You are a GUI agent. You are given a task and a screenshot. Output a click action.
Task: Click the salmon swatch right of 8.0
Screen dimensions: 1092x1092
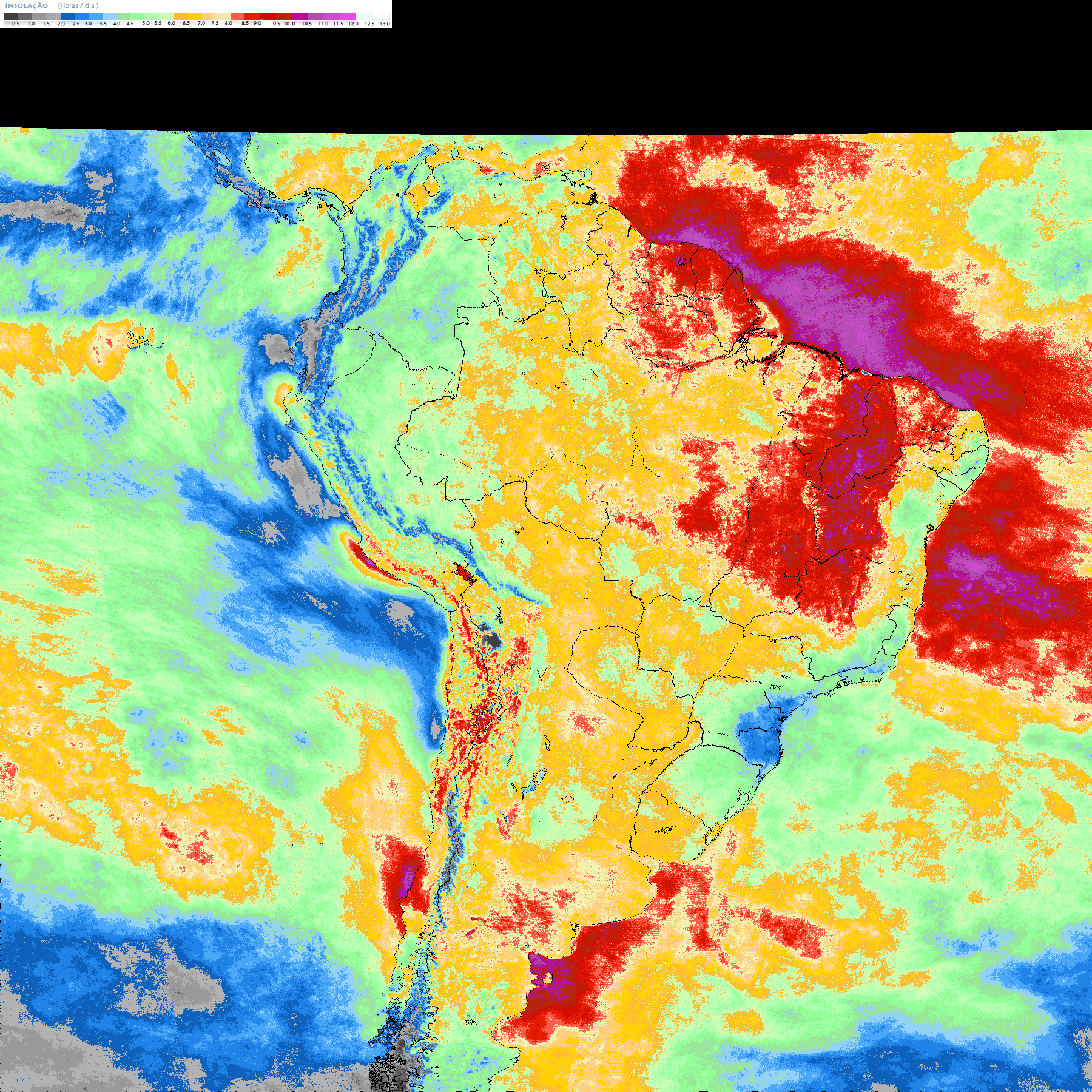tap(237, 16)
